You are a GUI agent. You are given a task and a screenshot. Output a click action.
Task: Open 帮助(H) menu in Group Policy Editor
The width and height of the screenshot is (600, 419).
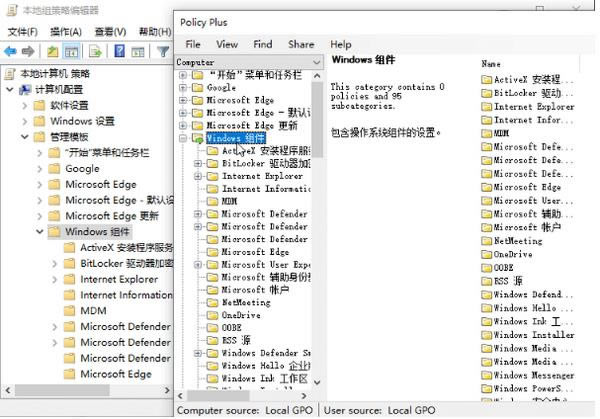click(x=155, y=32)
